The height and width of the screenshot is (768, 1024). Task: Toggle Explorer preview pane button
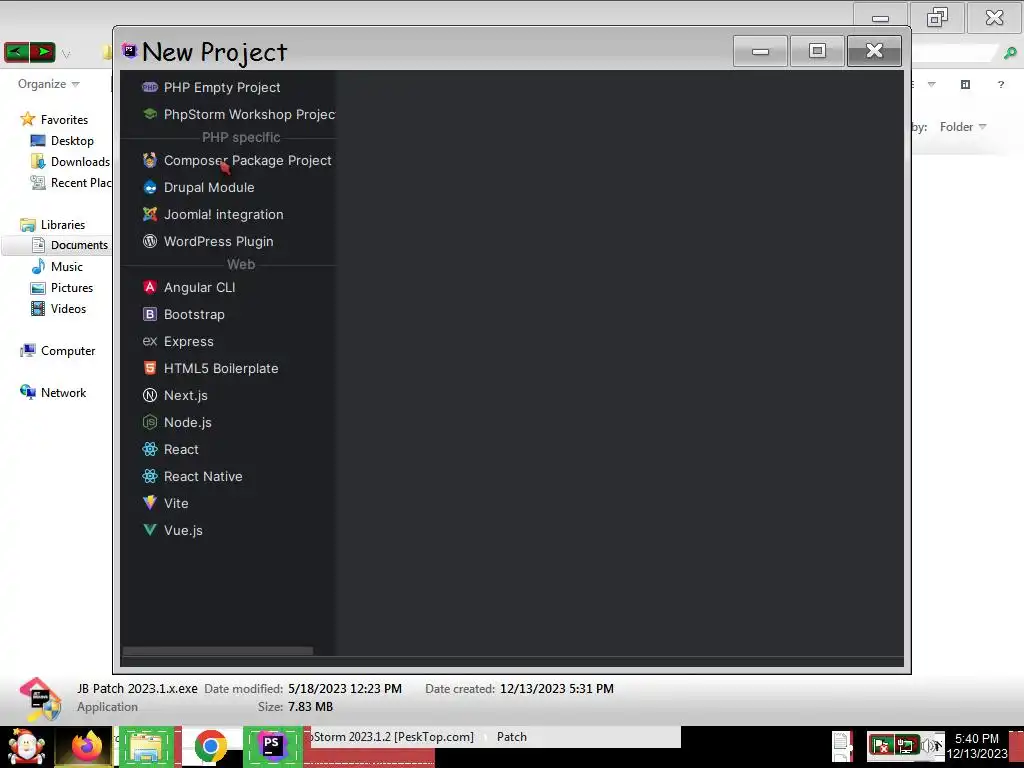tap(965, 84)
